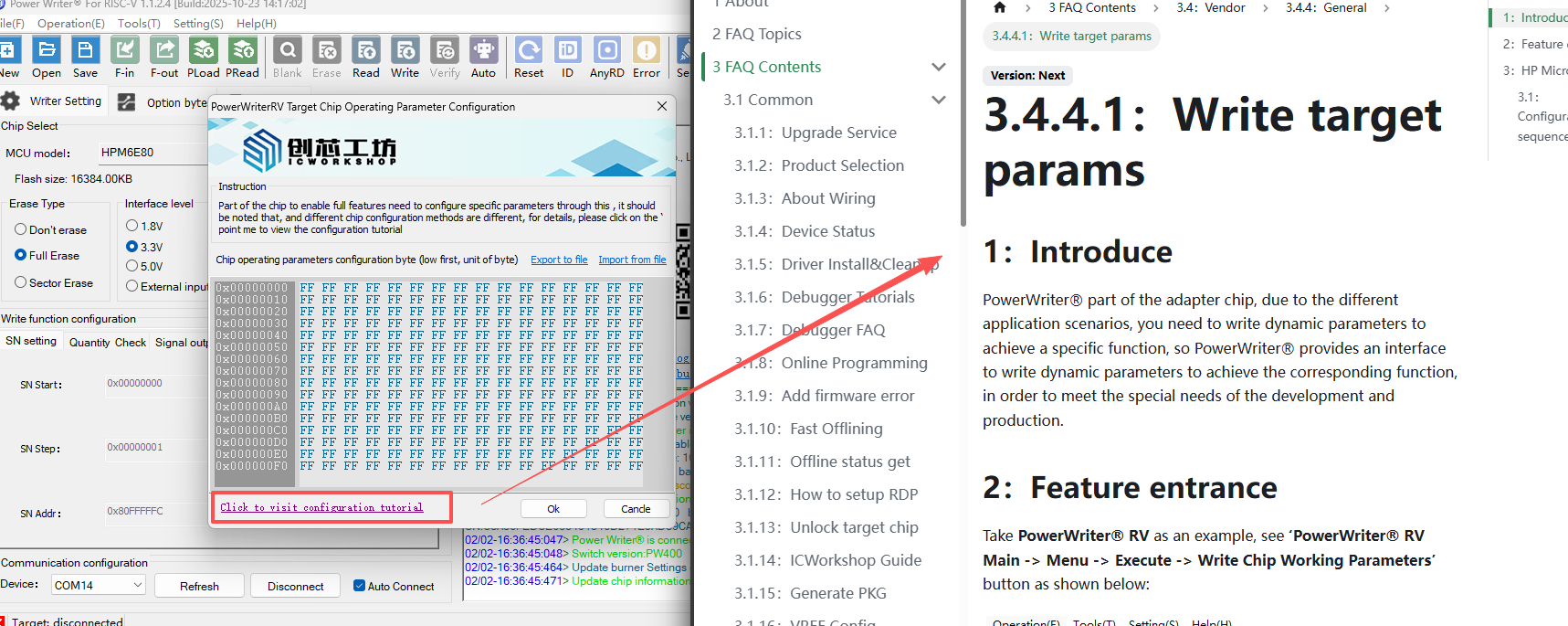Click the Write chip toolbar icon
This screenshot has width=1568, height=626.
tap(405, 51)
